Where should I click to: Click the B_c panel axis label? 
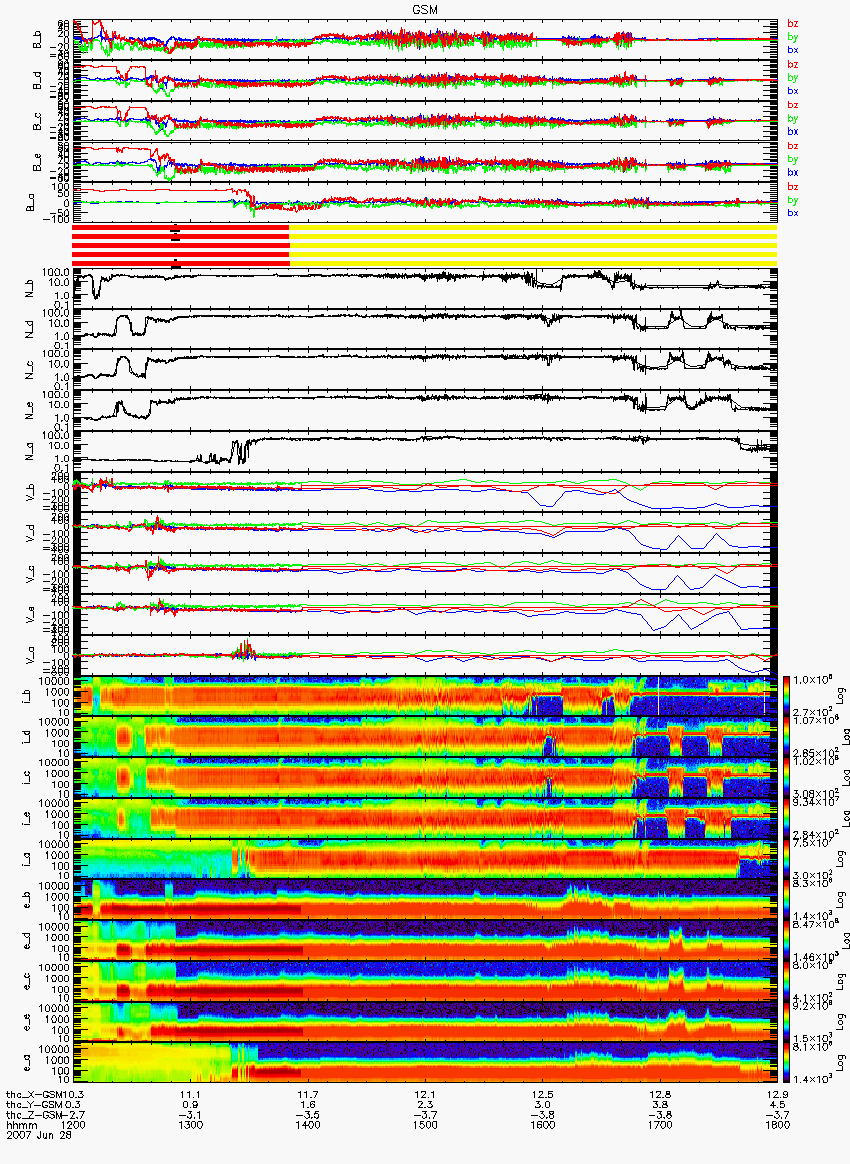37,121
